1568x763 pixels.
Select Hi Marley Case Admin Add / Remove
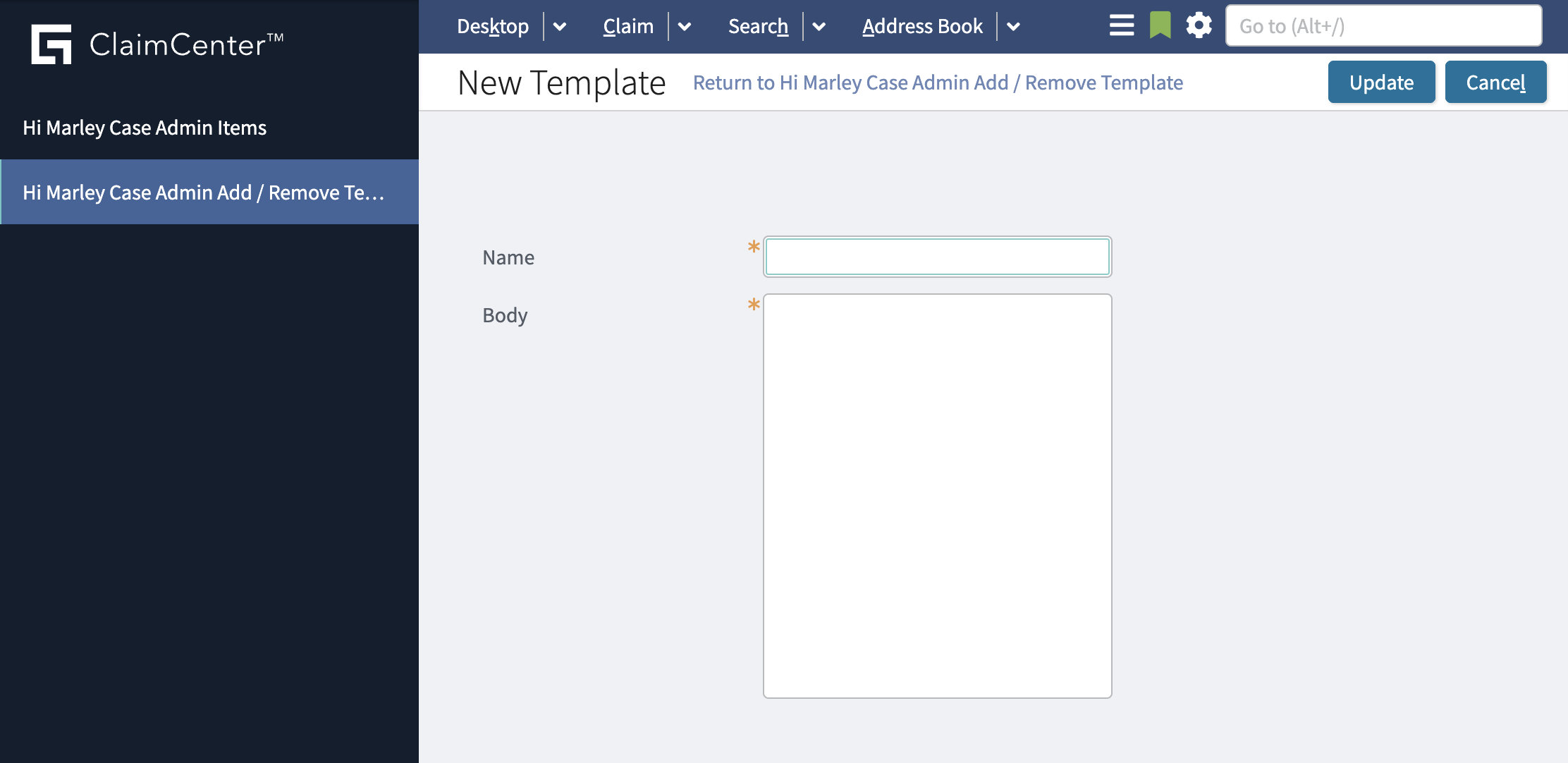[x=203, y=191]
